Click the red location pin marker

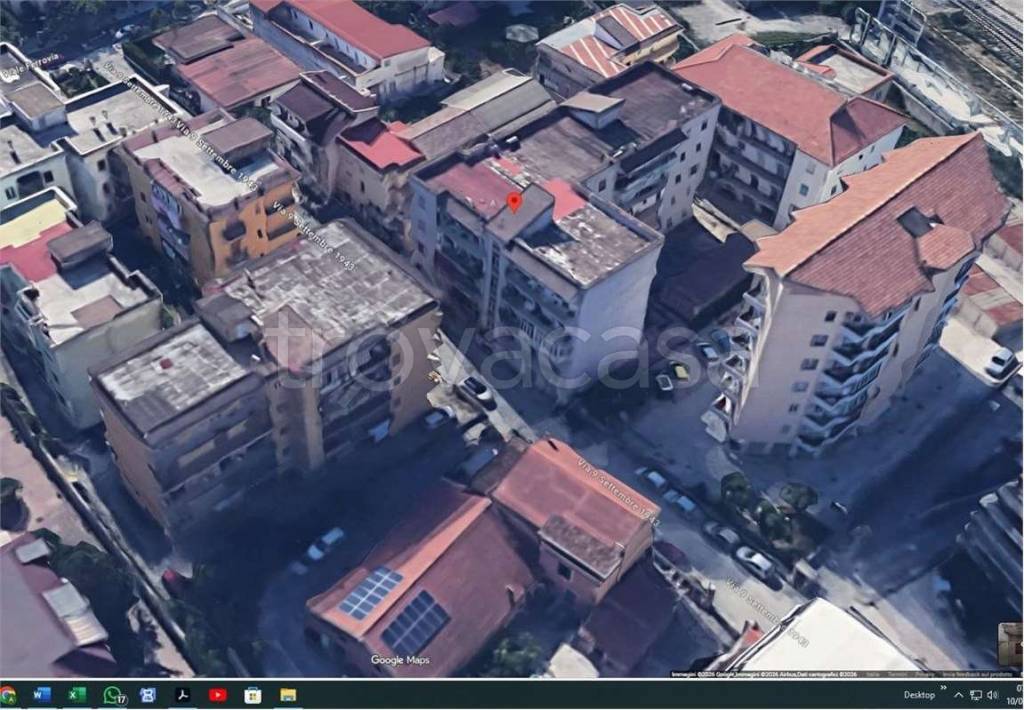(514, 202)
